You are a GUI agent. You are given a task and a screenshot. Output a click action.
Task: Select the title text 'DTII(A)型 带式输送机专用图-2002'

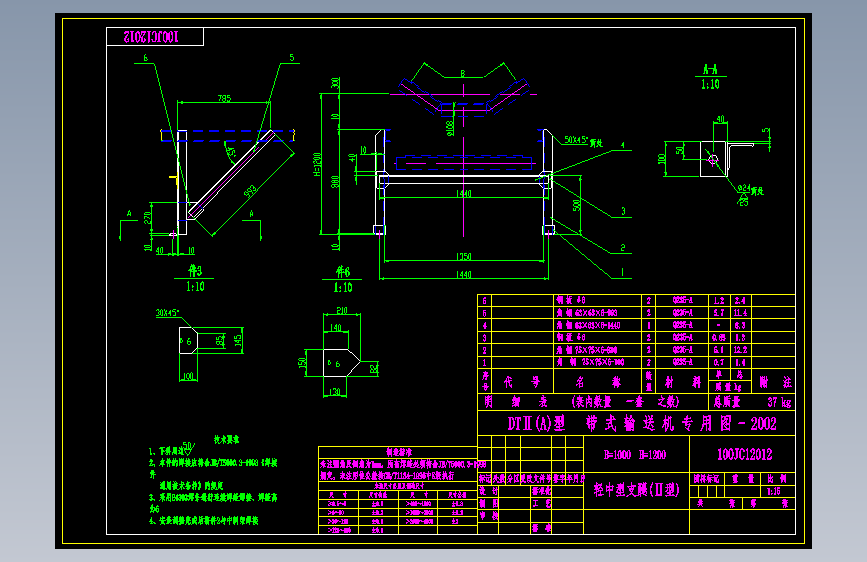pos(642,424)
